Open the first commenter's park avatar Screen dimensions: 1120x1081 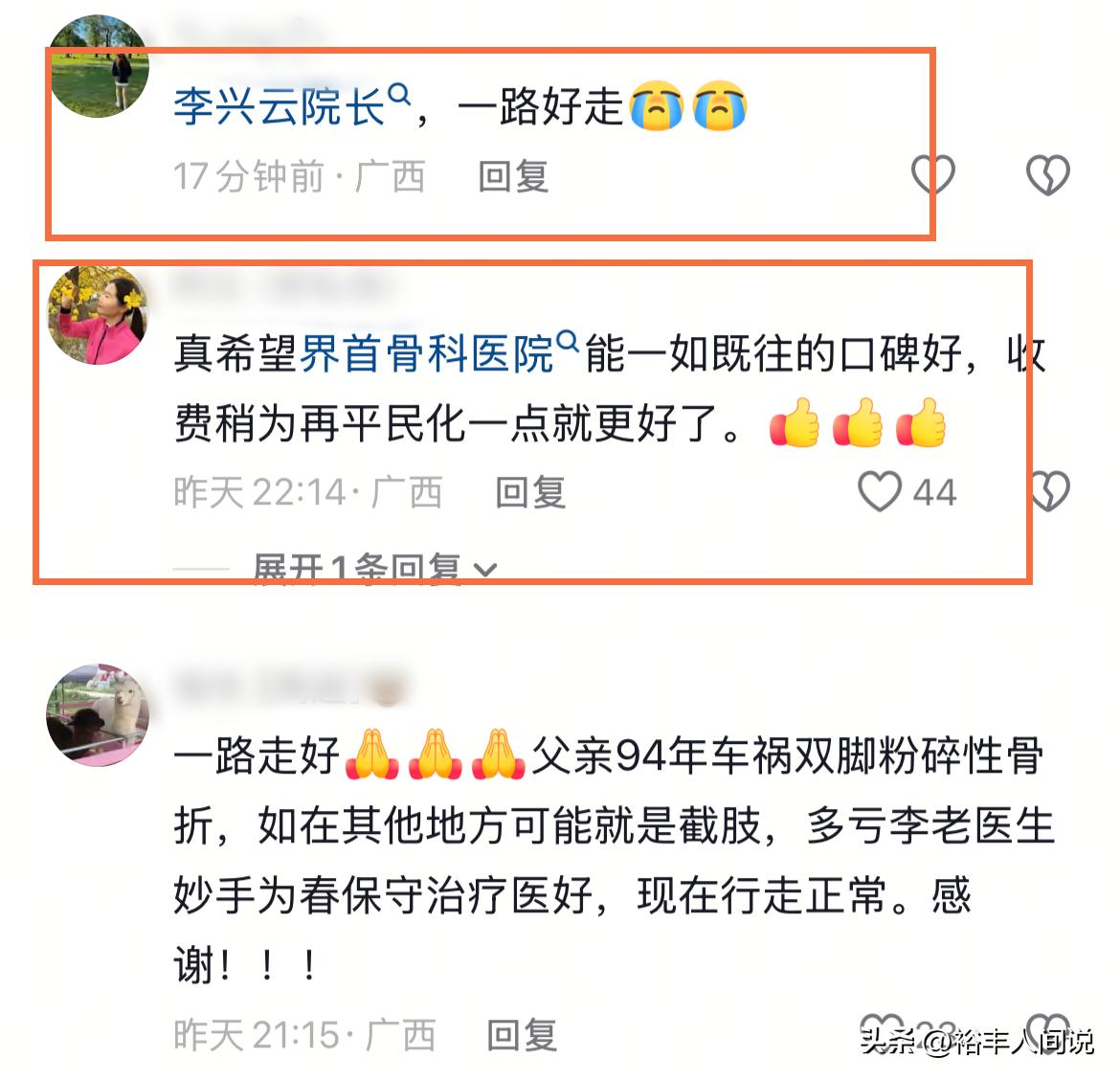(x=100, y=66)
